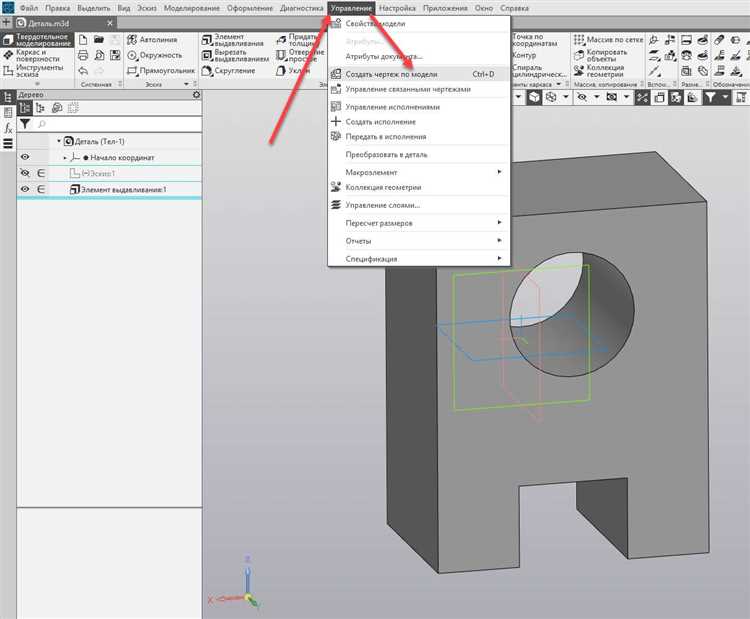Undo the last action with the back arrow
The image size is (750, 619).
coord(83,71)
